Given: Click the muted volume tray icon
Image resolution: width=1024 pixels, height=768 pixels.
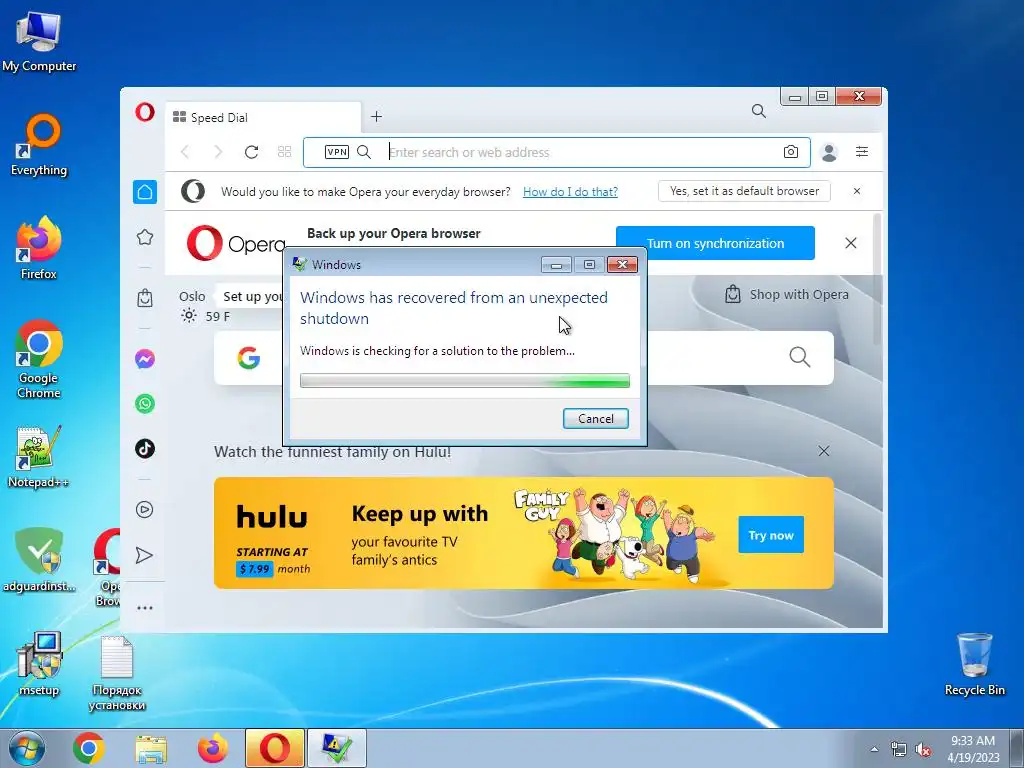Looking at the screenshot, I should [x=923, y=750].
